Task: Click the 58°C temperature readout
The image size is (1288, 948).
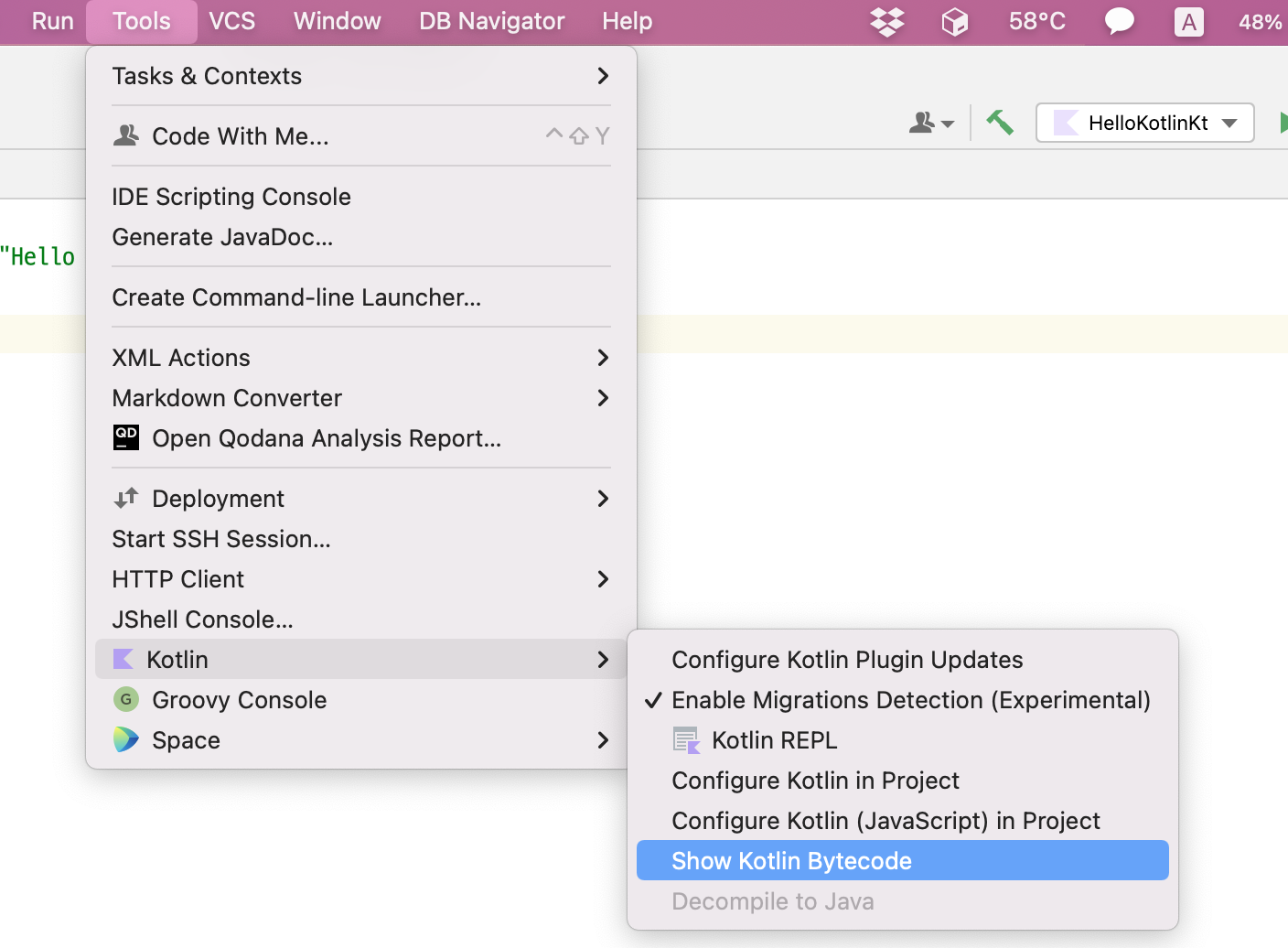Action: [x=1037, y=21]
